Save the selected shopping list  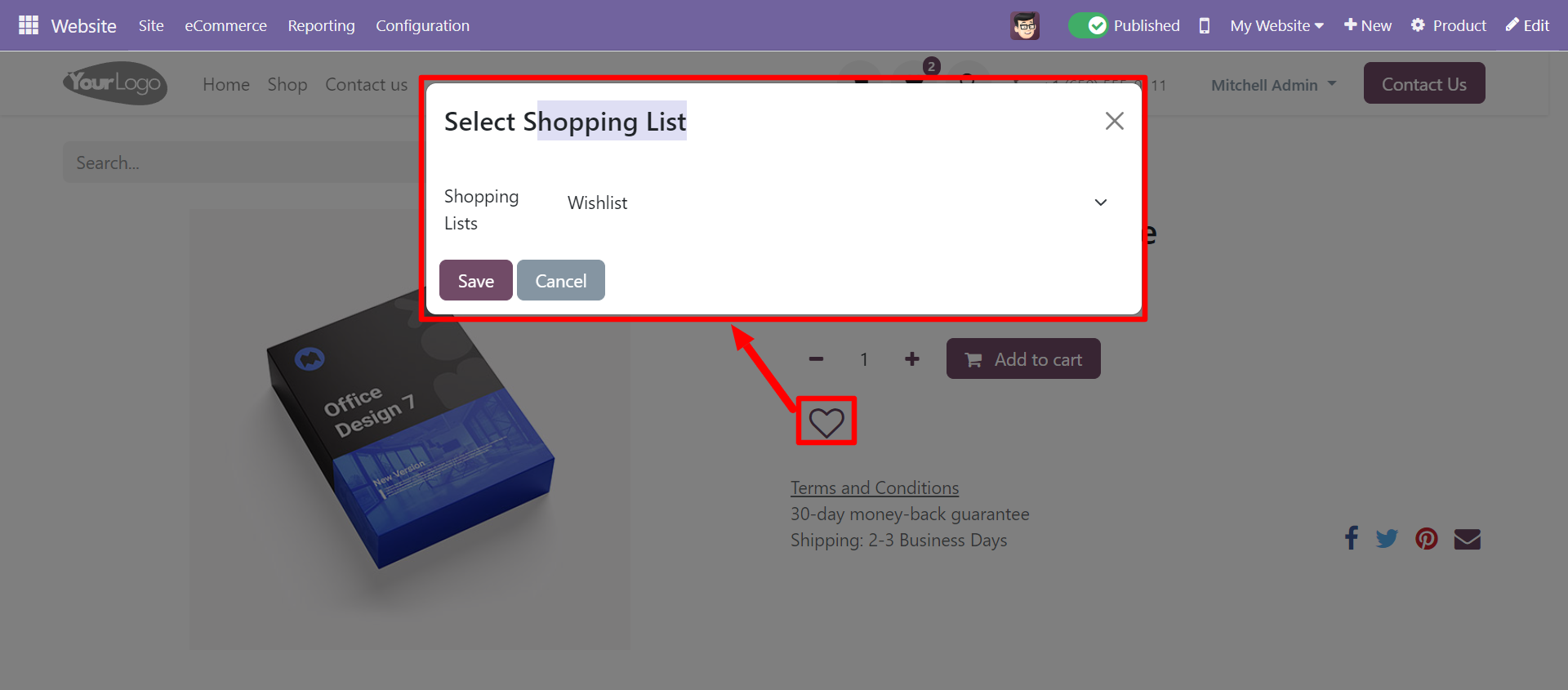pos(476,280)
